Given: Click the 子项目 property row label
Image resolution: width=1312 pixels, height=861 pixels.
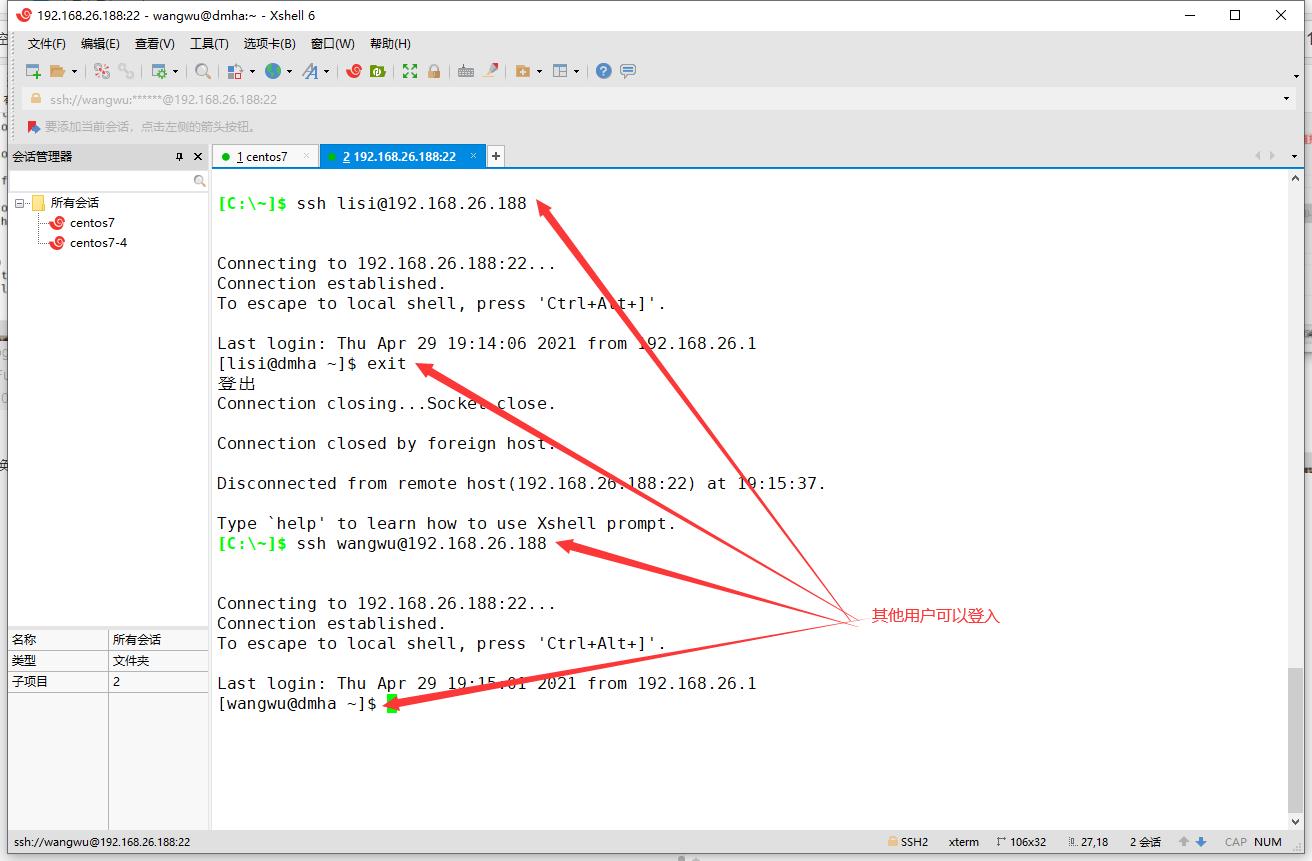Looking at the screenshot, I should tap(30, 682).
